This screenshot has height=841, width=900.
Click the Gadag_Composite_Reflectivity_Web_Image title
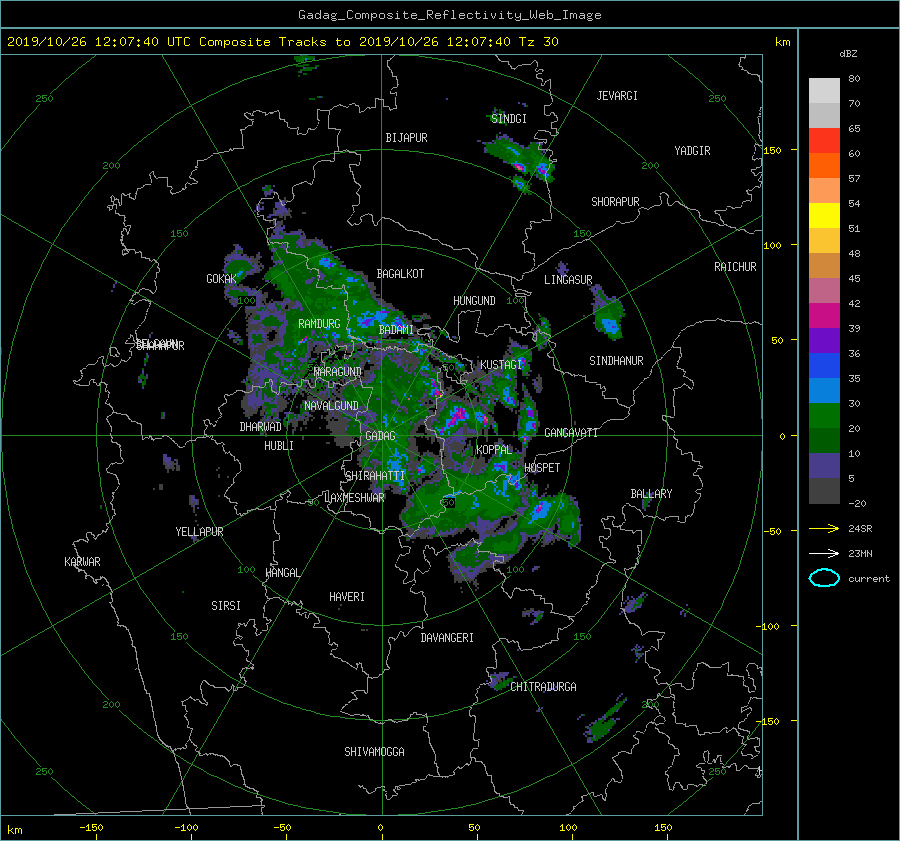tap(449, 15)
